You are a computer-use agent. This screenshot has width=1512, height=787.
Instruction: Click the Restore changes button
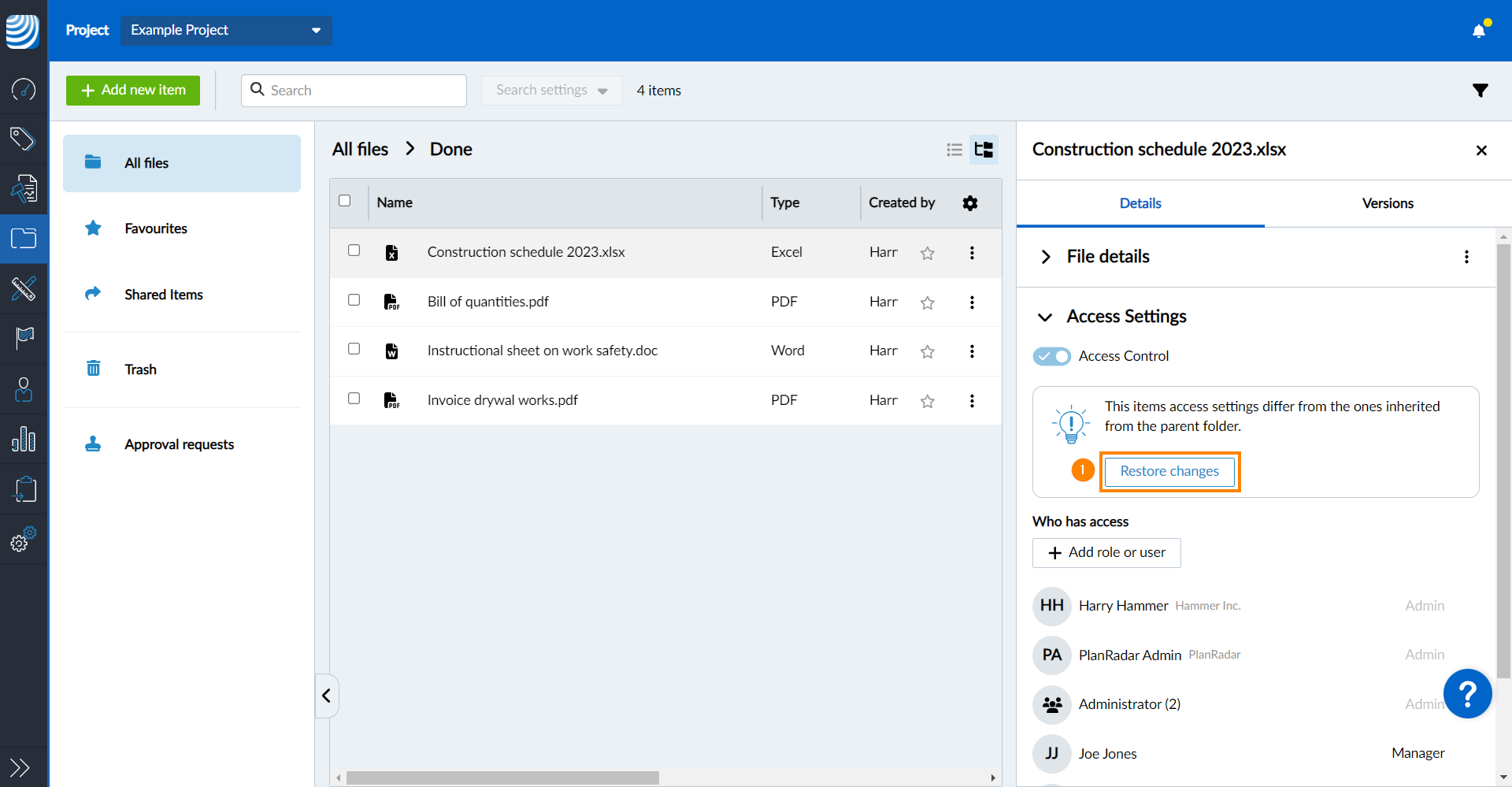1169,471
